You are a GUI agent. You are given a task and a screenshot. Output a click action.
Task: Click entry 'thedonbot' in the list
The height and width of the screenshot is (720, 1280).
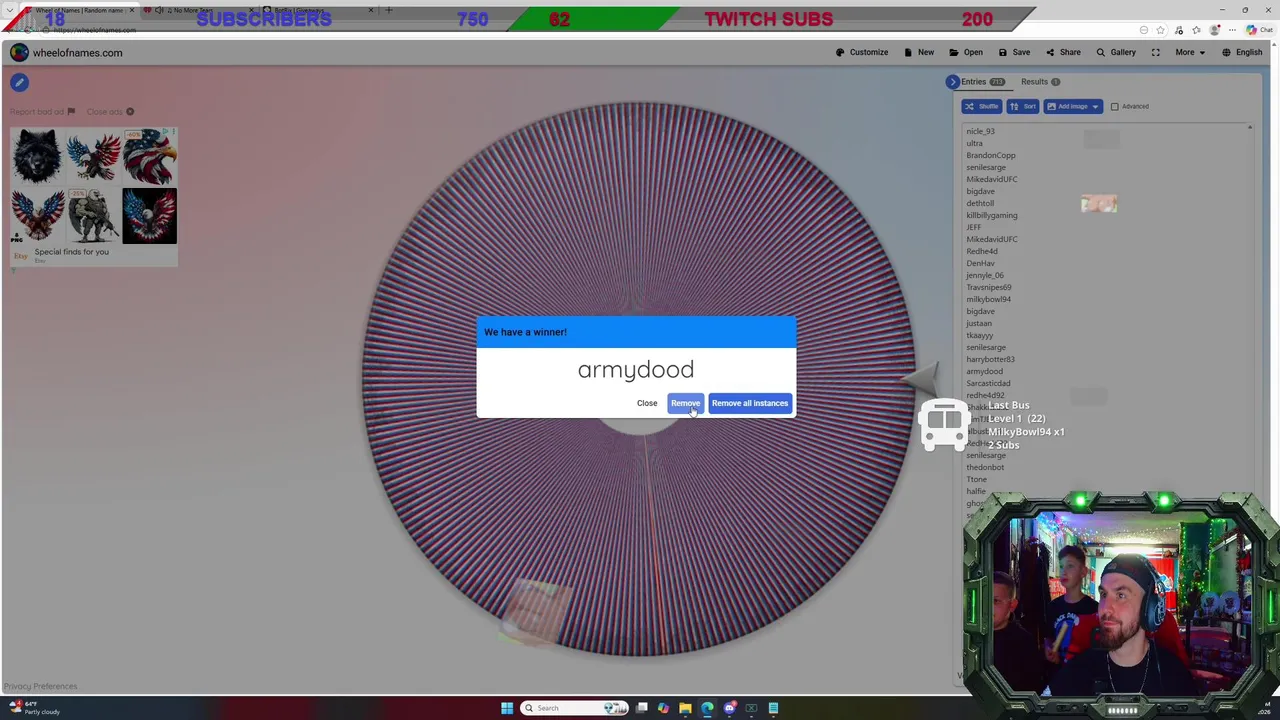pos(985,467)
